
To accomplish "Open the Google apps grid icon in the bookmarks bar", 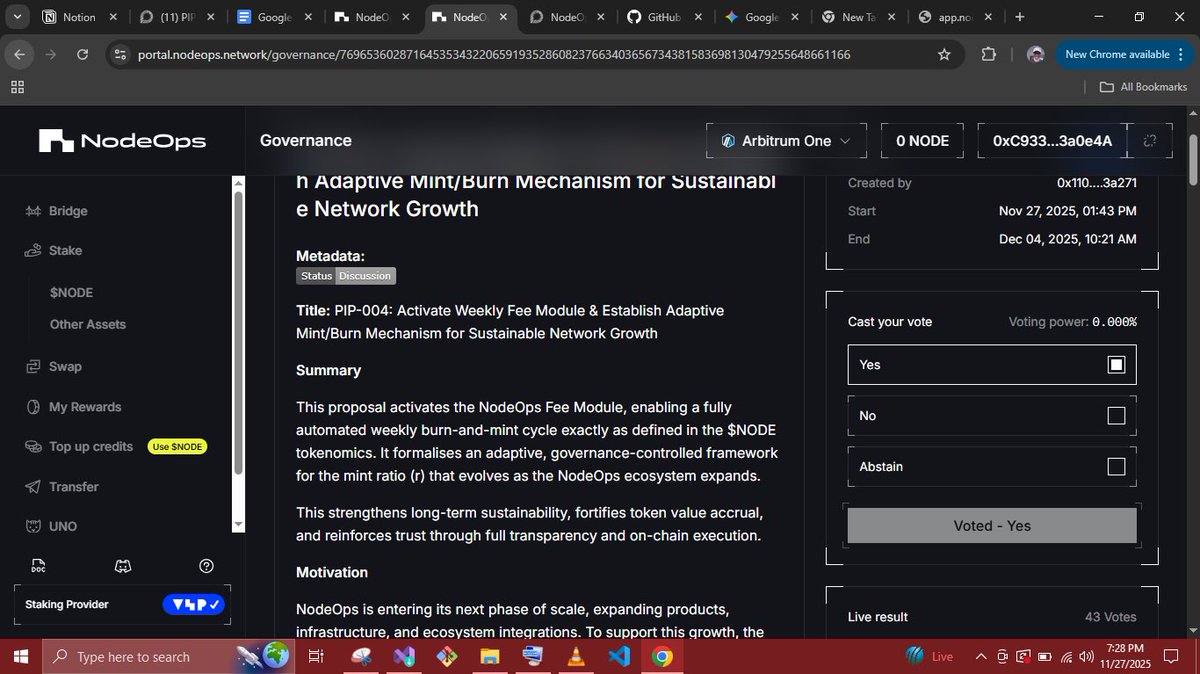I will pyautogui.click(x=17, y=87).
